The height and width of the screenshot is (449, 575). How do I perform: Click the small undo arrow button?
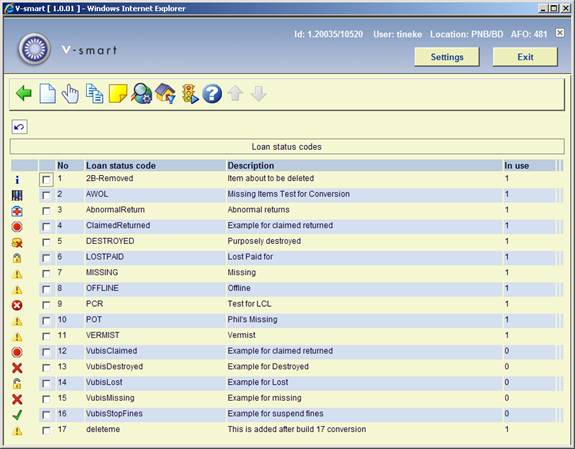pyautogui.click(x=19, y=127)
